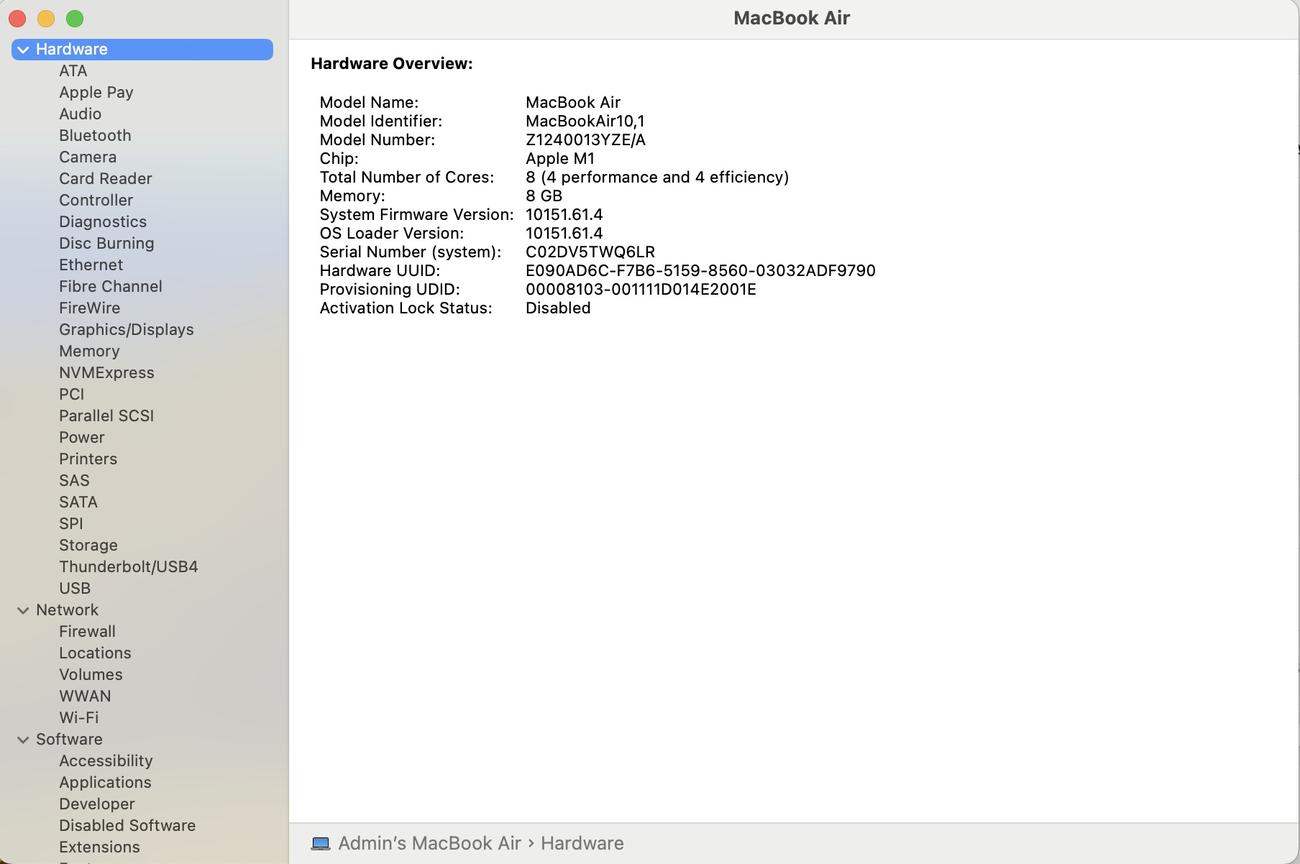Open the Extensions entry
The width and height of the screenshot is (1300, 864).
point(100,847)
